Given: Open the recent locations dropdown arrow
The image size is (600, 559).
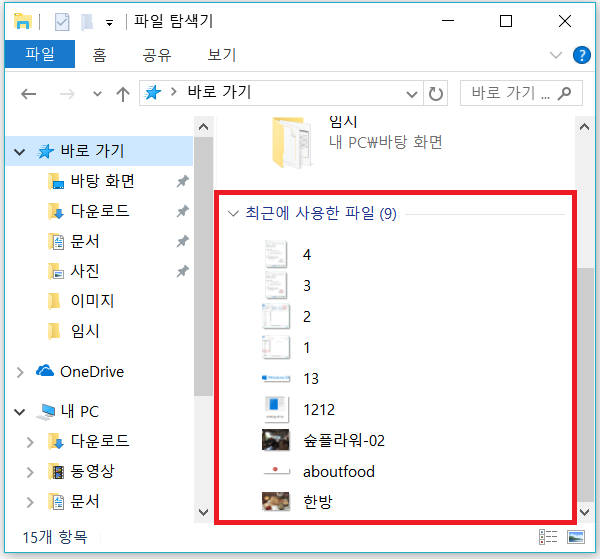Looking at the screenshot, I should [x=98, y=94].
